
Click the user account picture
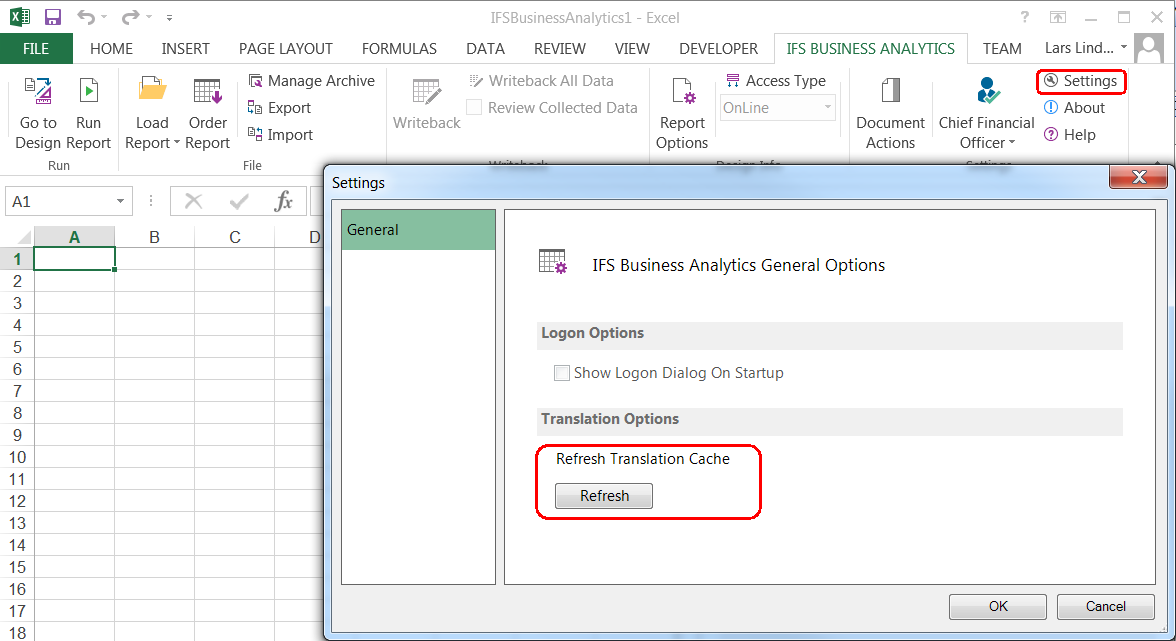pos(1148,49)
